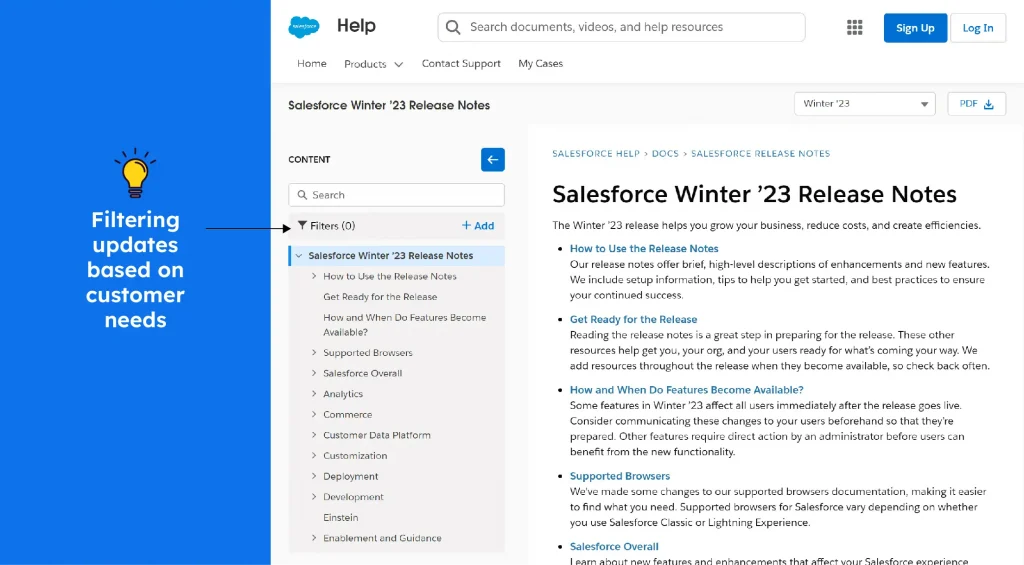The width and height of the screenshot is (1024, 565).
Task: Open the app launcher grid icon
Action: (854, 27)
